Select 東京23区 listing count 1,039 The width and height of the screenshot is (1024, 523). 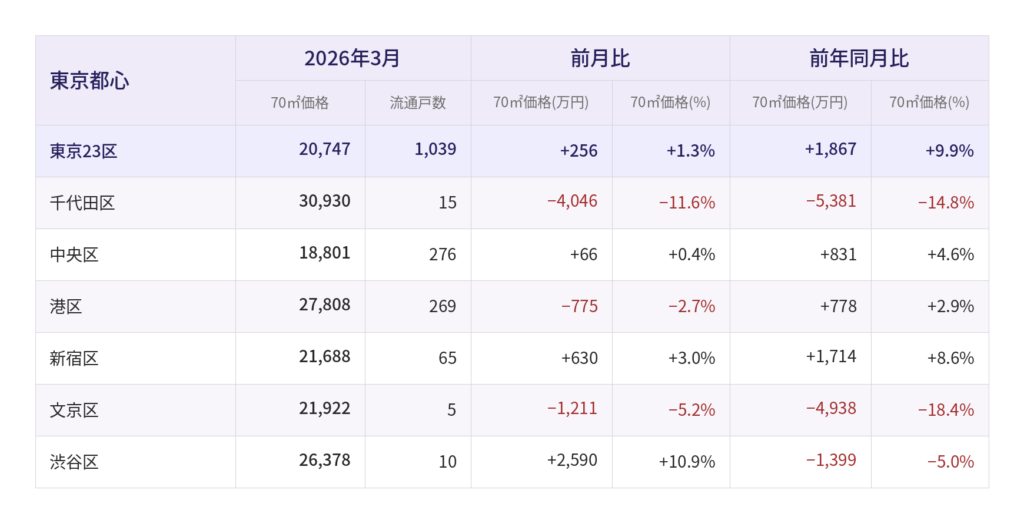coord(435,150)
